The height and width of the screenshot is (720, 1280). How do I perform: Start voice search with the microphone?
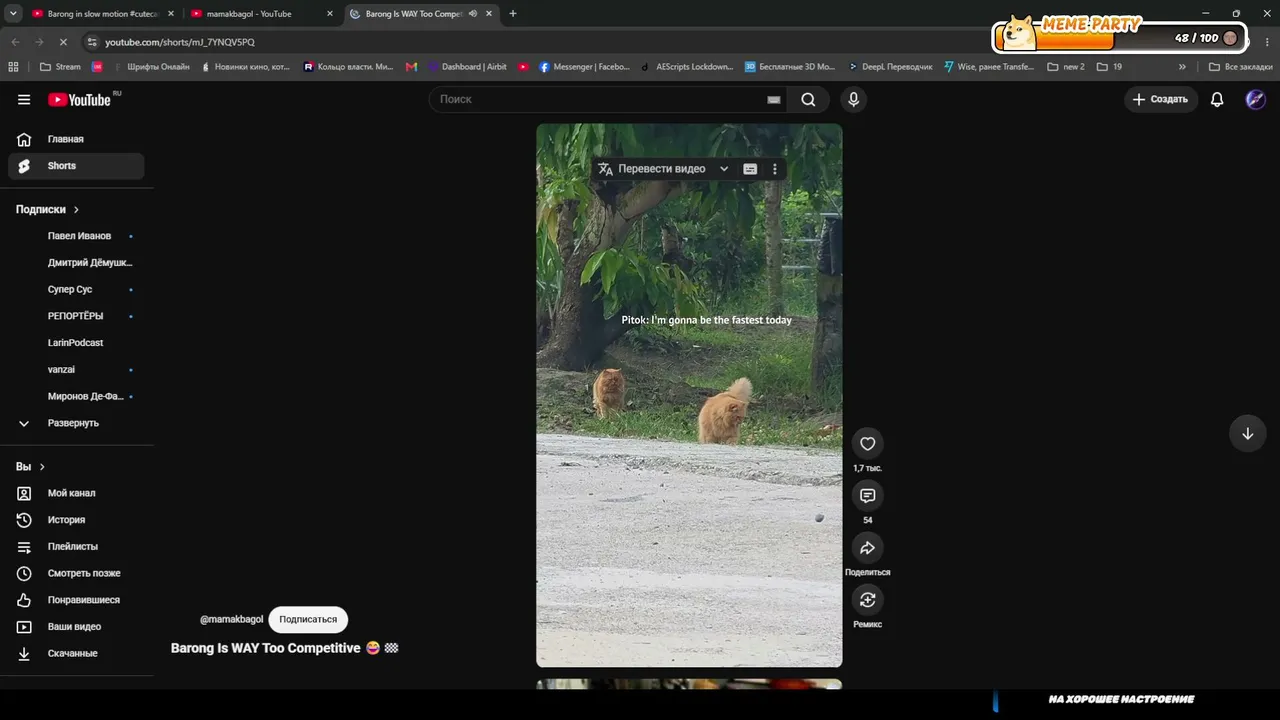coord(853,99)
